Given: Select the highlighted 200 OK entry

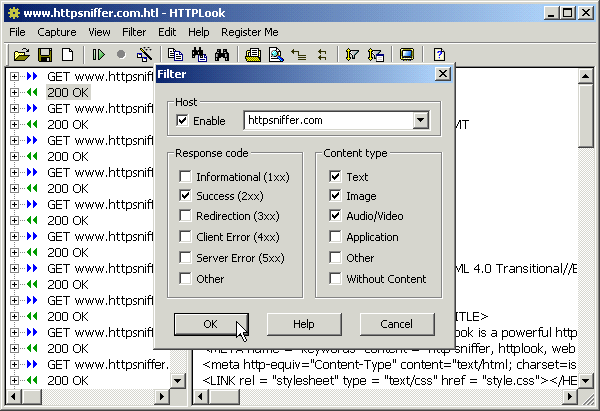Looking at the screenshot, I should [x=68, y=93].
